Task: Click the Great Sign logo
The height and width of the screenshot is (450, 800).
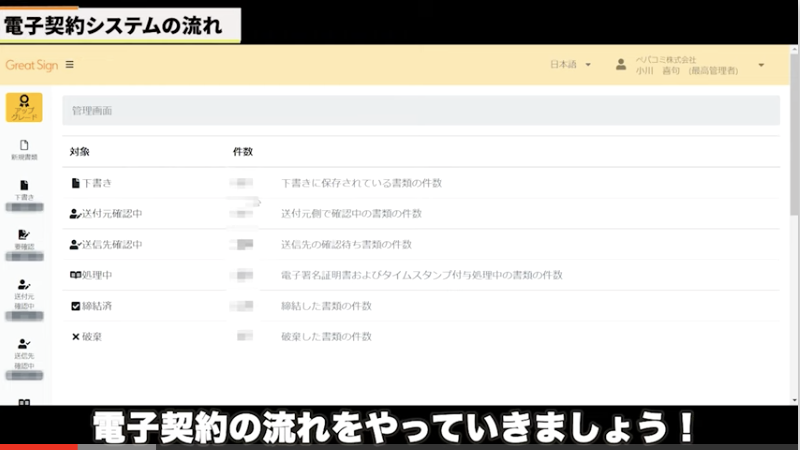Action: click(31, 65)
